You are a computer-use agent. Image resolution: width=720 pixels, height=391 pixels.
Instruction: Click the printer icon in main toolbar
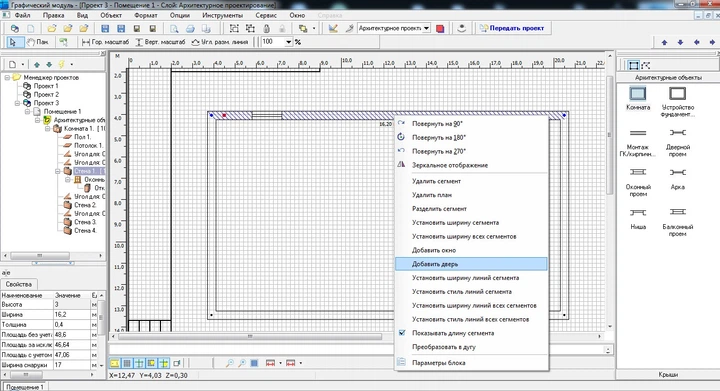[190, 28]
